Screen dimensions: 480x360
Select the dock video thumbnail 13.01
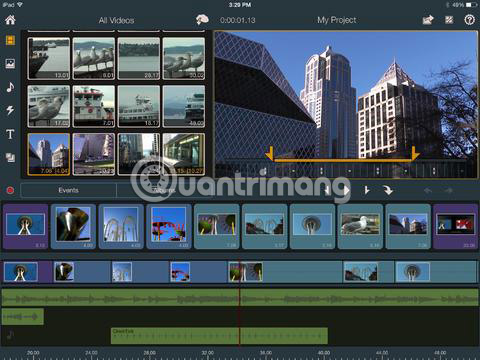click(x=49, y=58)
